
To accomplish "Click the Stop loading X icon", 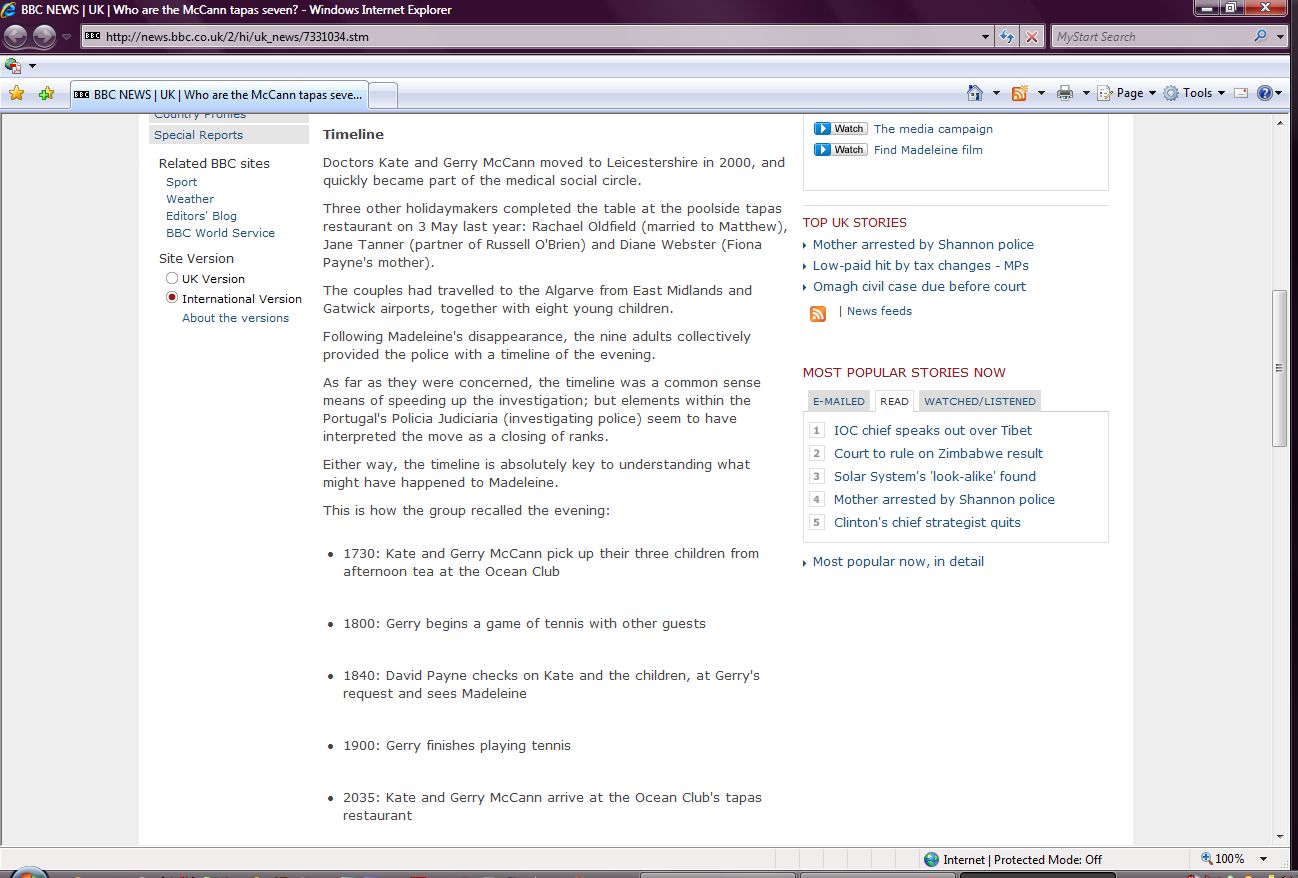I will pos(1032,37).
